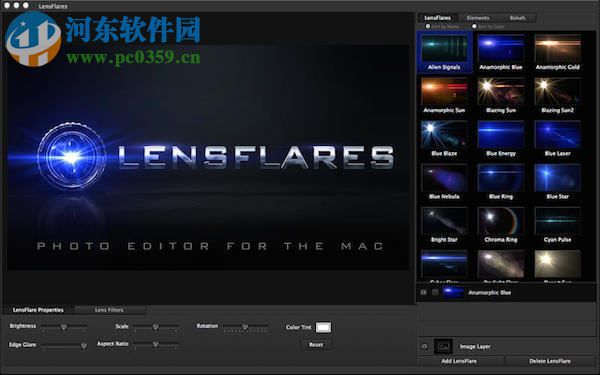Enable the Sort by Color radio option

pyautogui.click(x=474, y=26)
